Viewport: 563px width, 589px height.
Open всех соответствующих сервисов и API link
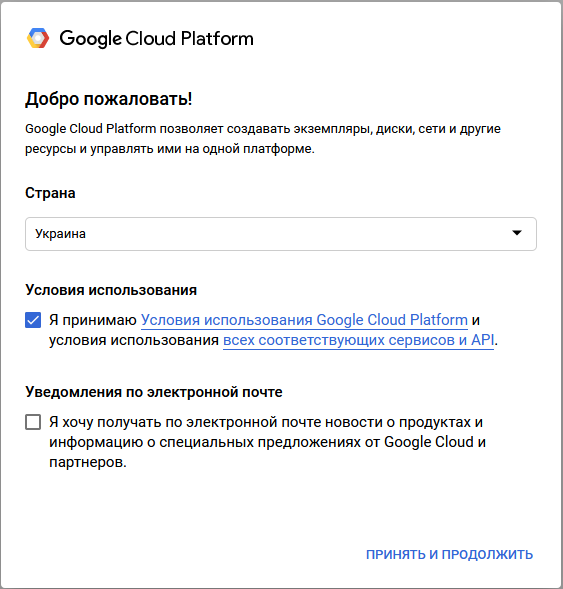(x=358, y=340)
